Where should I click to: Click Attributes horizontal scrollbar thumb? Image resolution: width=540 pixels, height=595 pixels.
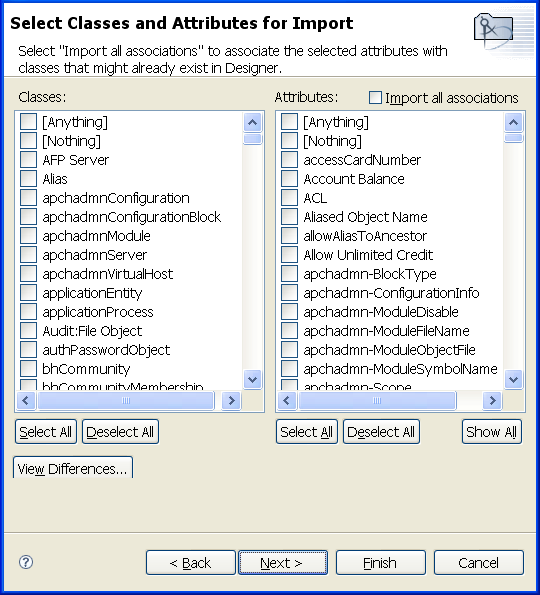pos(377,400)
